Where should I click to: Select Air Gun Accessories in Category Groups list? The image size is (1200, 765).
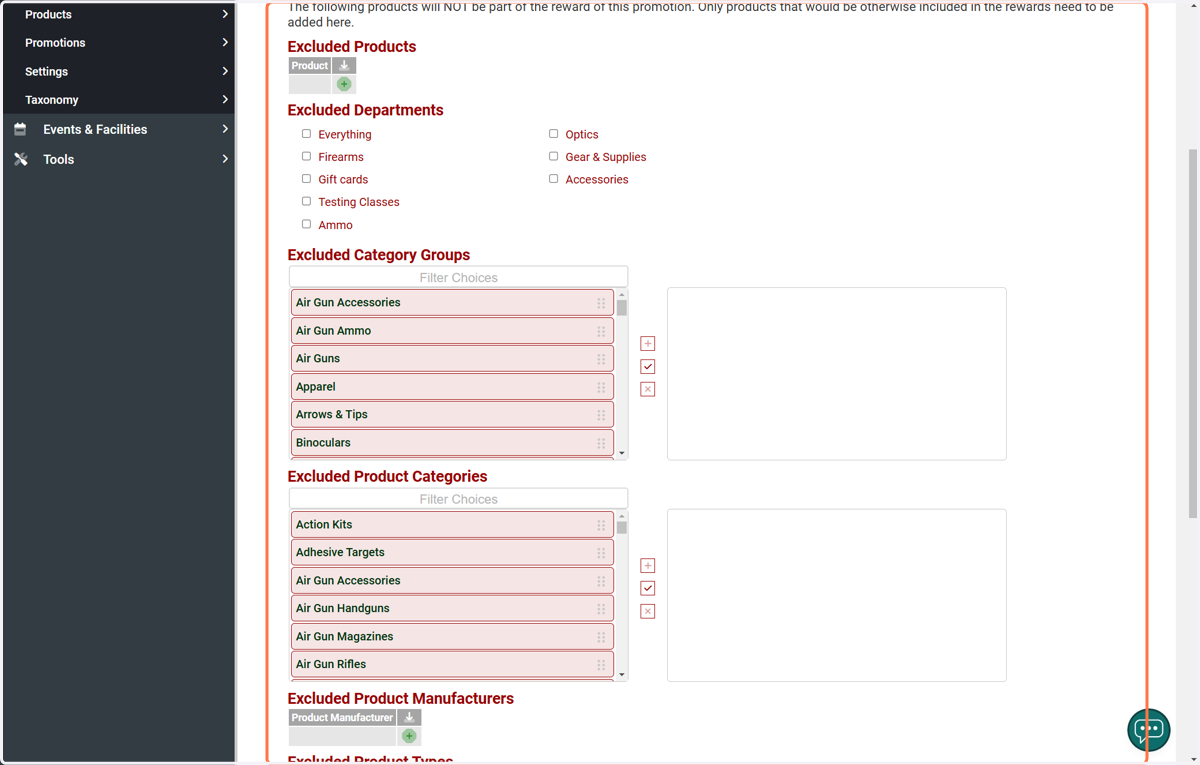[x=452, y=302]
